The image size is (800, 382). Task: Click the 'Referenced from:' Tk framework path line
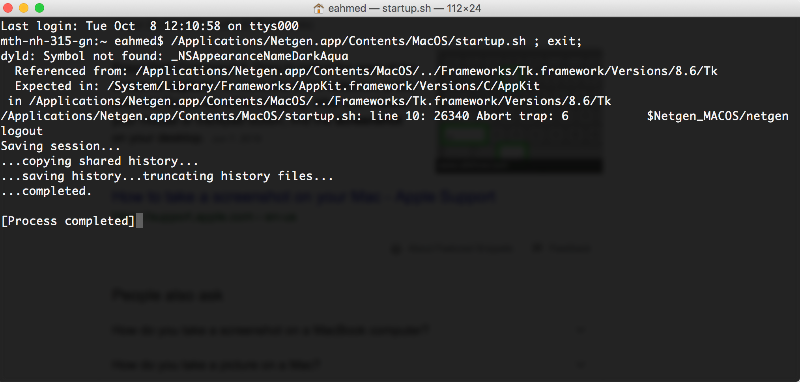point(366,71)
